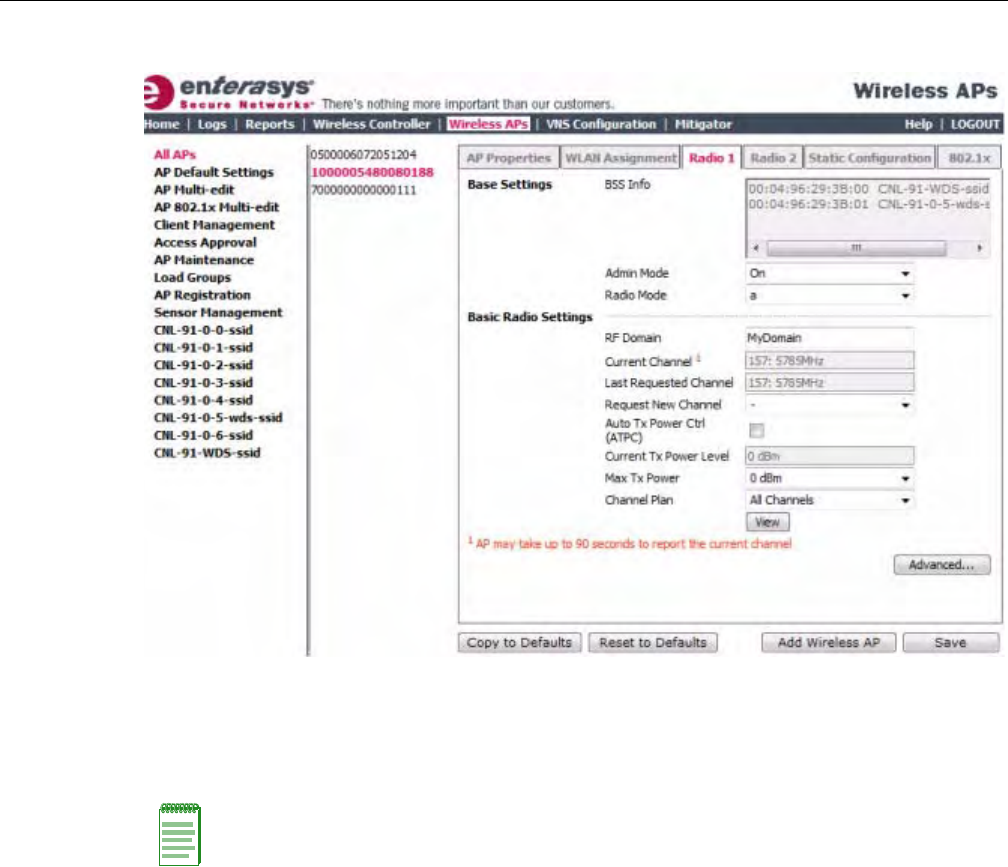Switch to the Radio 2 tab

pos(773,158)
